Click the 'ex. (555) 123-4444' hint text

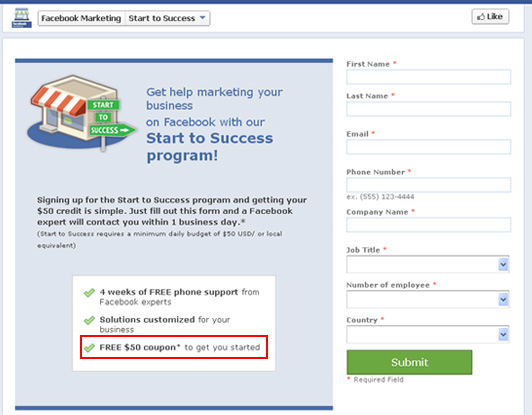(x=380, y=197)
